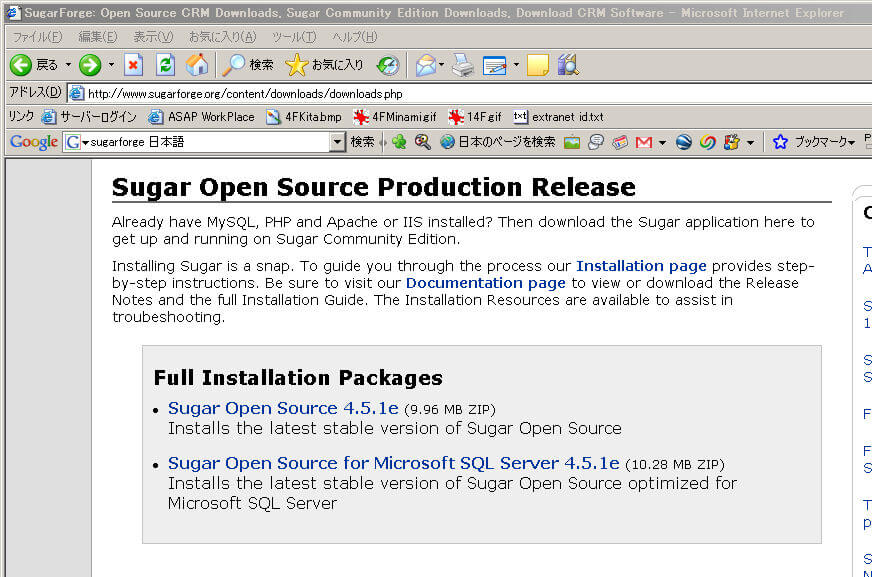The width and height of the screenshot is (872, 577).
Task: Open the ツール(T) menu
Action: [x=294, y=37]
